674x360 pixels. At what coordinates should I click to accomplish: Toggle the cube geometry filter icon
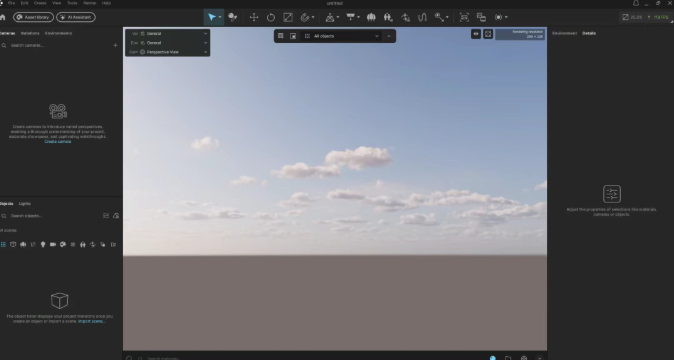point(13,244)
